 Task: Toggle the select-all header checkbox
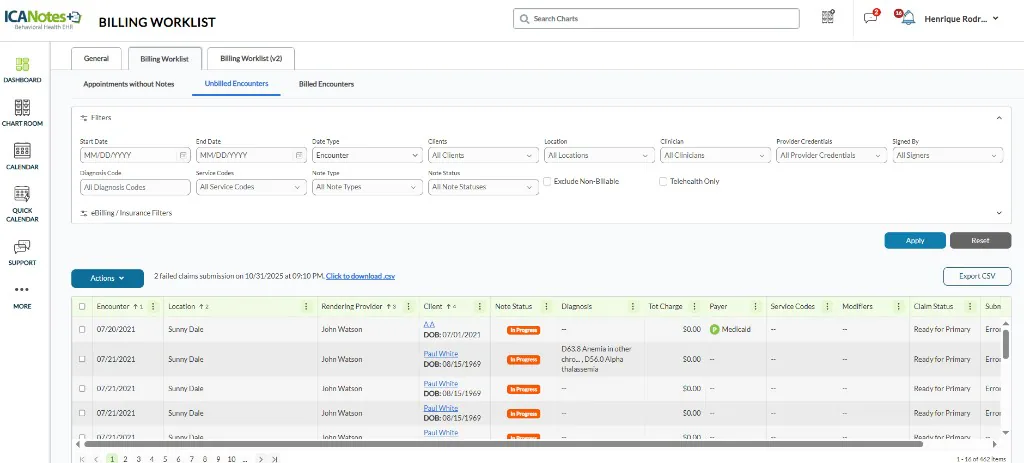[82, 306]
